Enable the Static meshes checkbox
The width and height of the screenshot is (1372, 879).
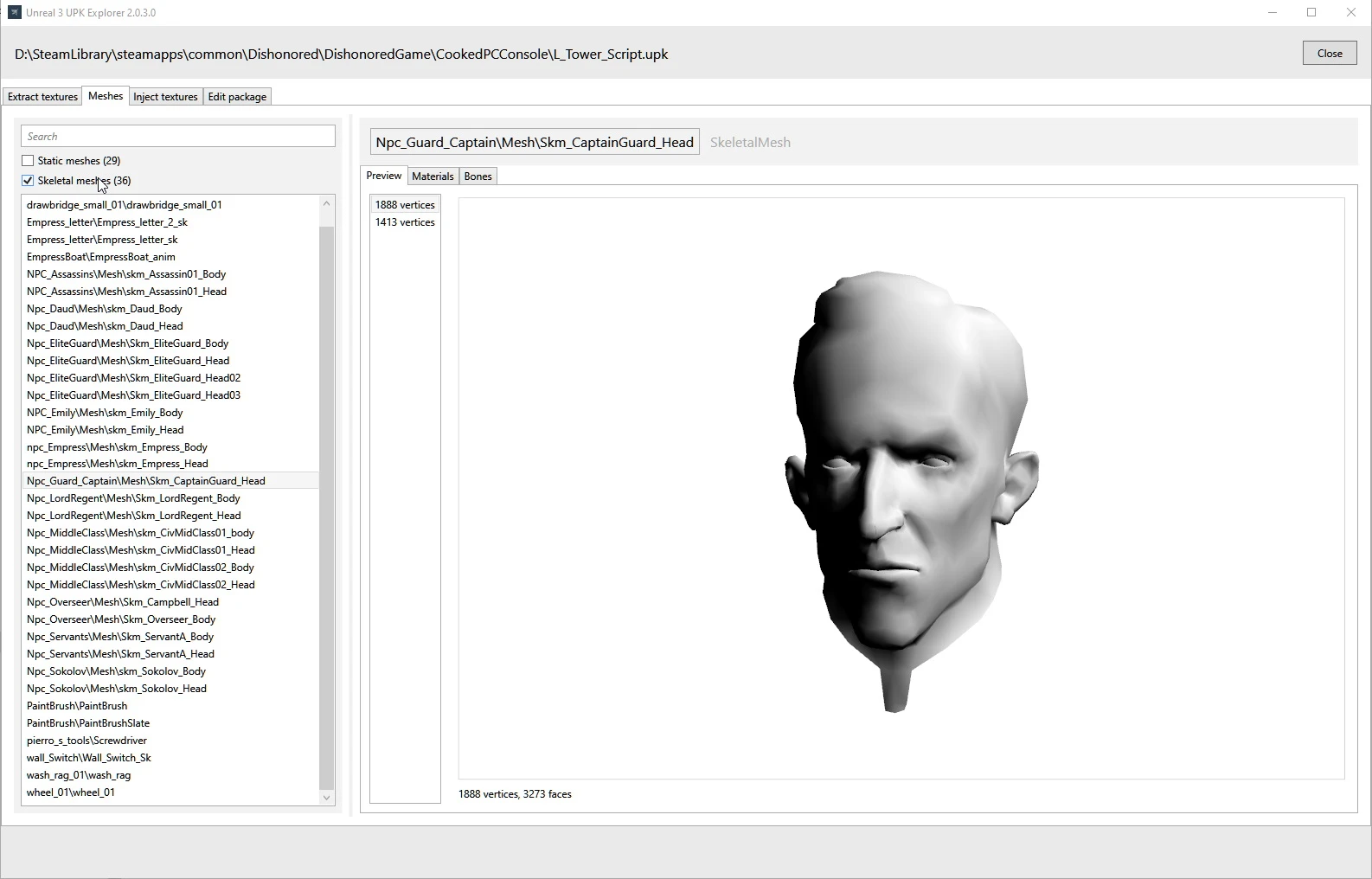click(x=28, y=161)
